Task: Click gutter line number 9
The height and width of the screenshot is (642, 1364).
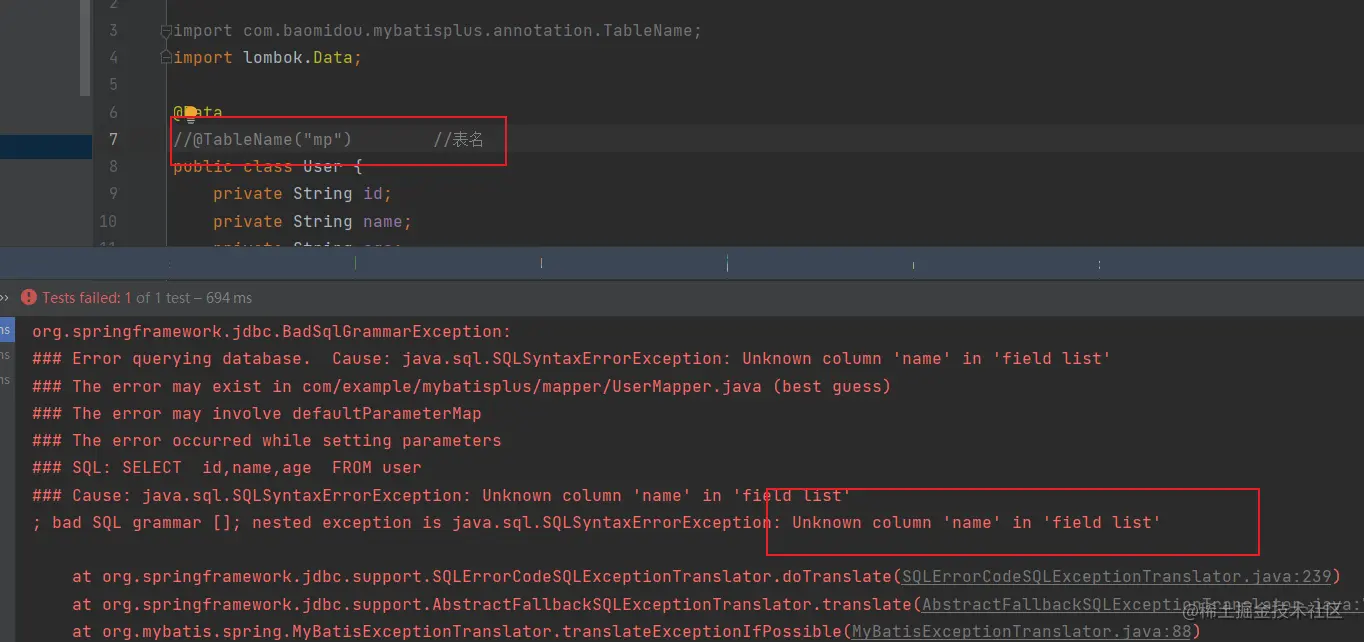Action: click(112, 193)
